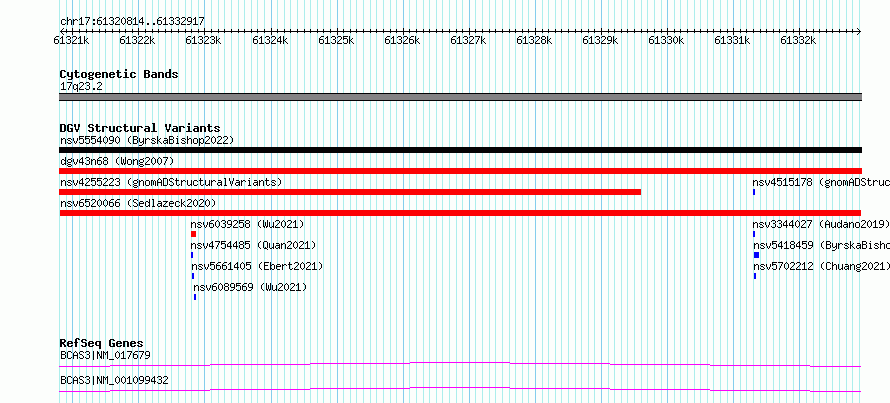Click the 61322k ruler tick
Screen dimensions: 890x403
click(137, 40)
